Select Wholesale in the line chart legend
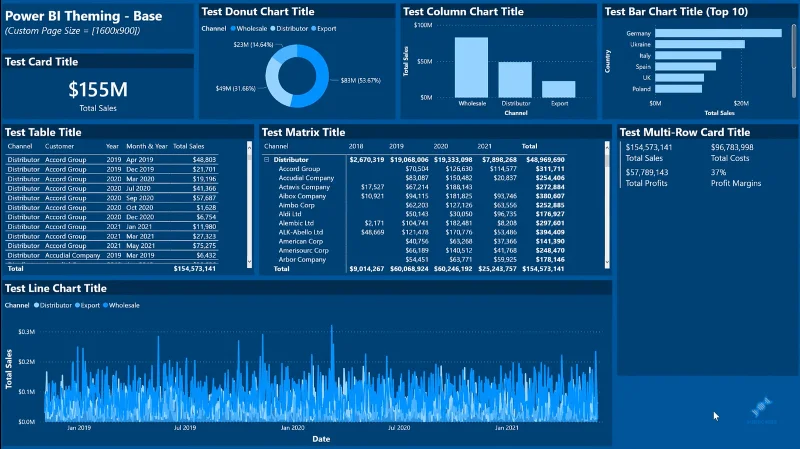 tap(121, 305)
